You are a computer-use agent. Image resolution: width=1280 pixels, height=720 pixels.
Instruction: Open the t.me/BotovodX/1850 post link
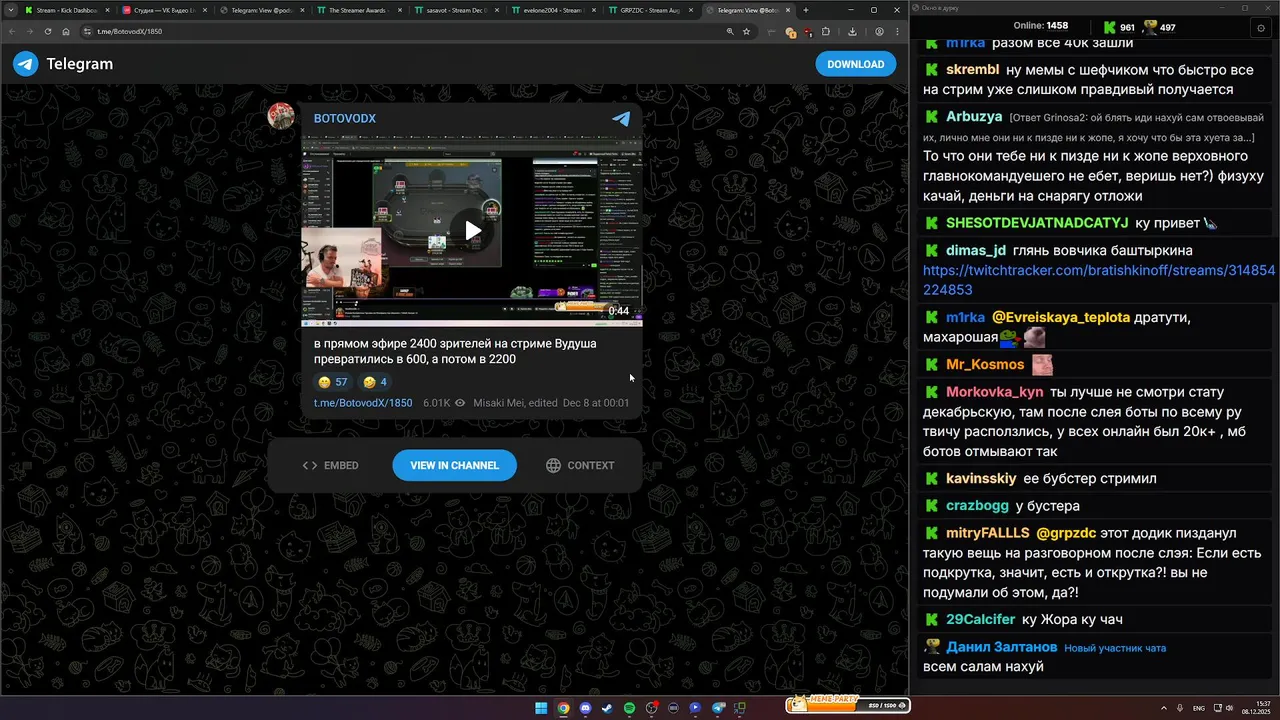[x=363, y=403]
